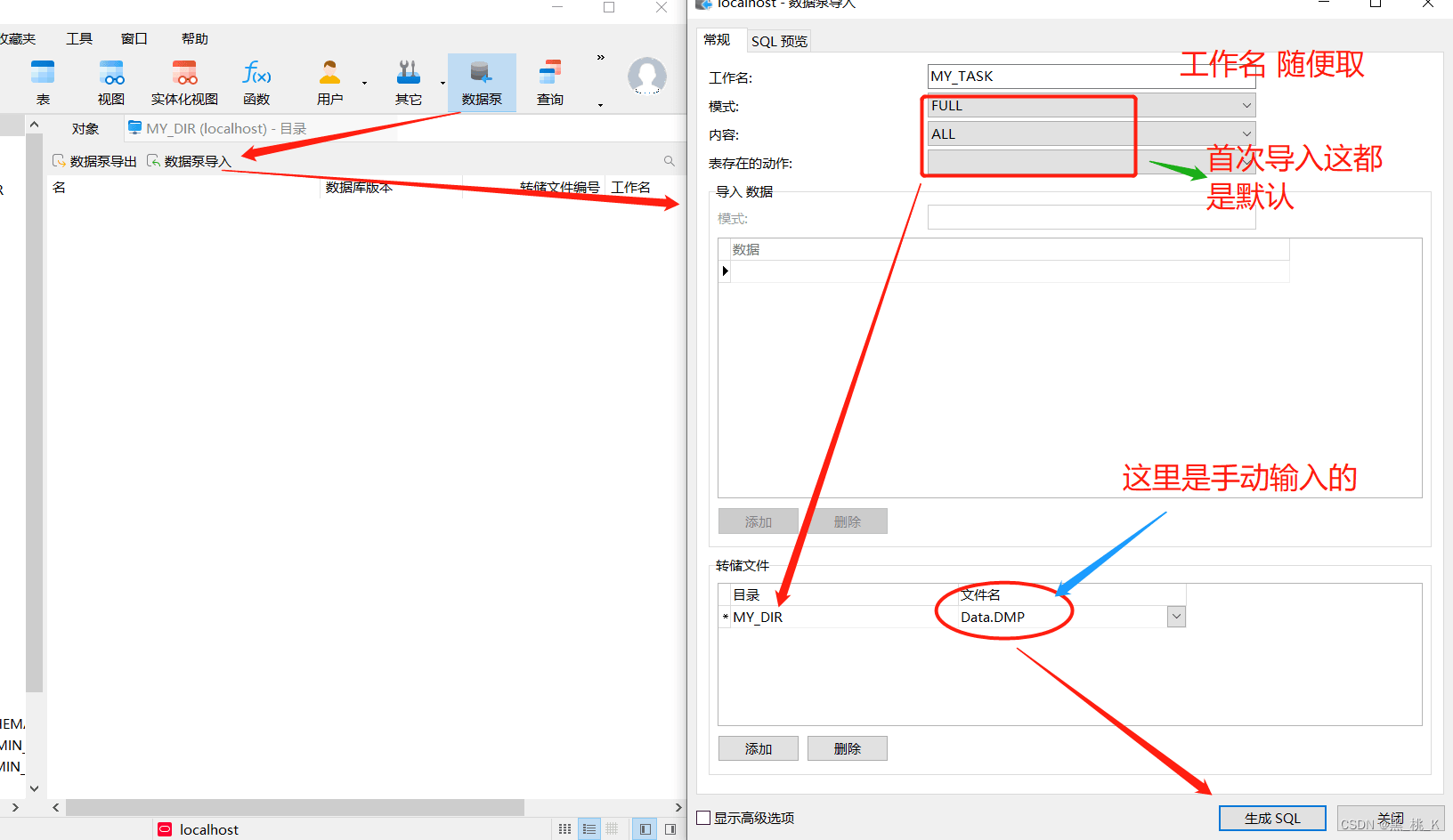Switch to the 常规 tab in import dialog

(718, 40)
